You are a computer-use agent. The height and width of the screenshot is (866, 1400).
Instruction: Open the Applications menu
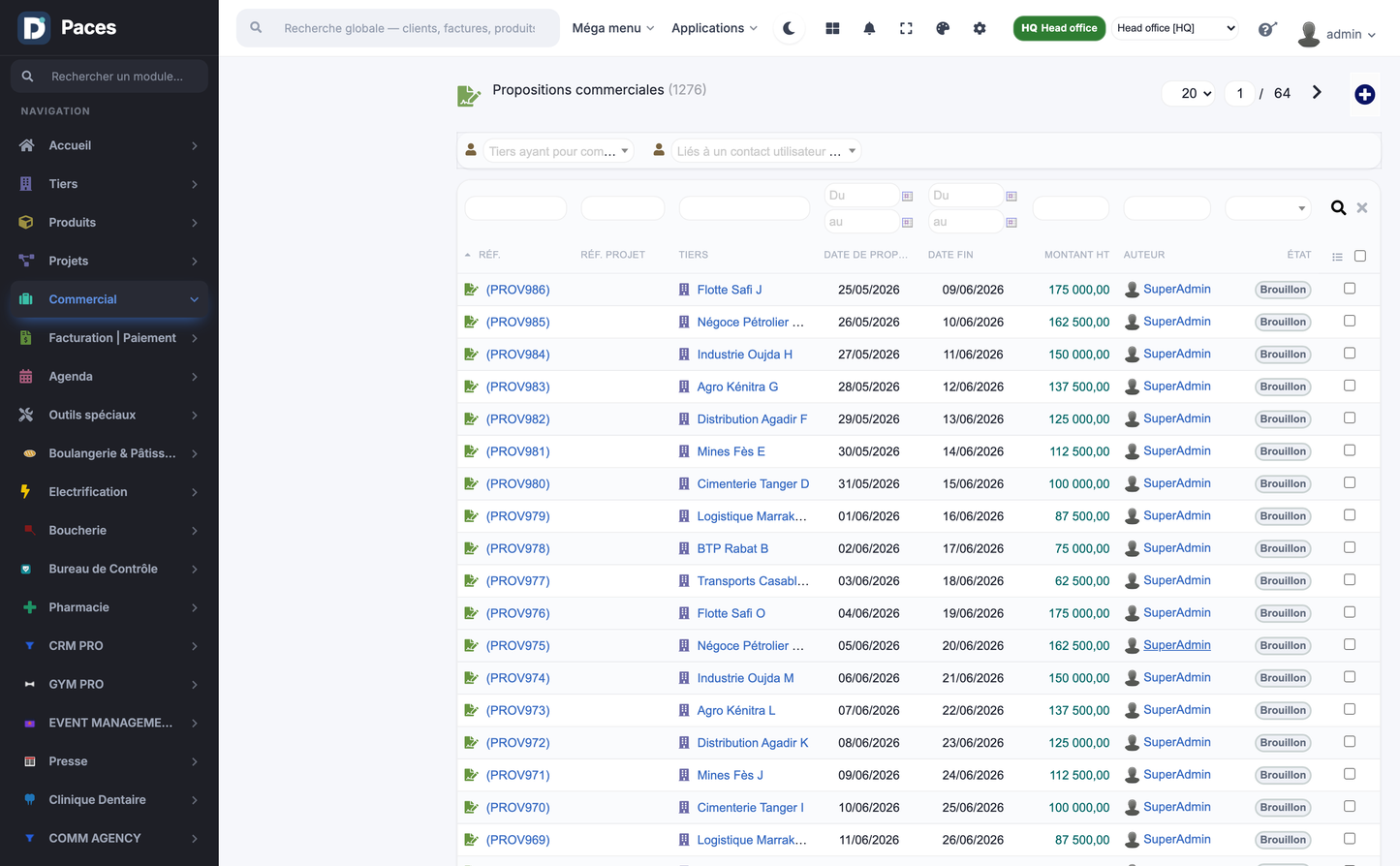(714, 28)
